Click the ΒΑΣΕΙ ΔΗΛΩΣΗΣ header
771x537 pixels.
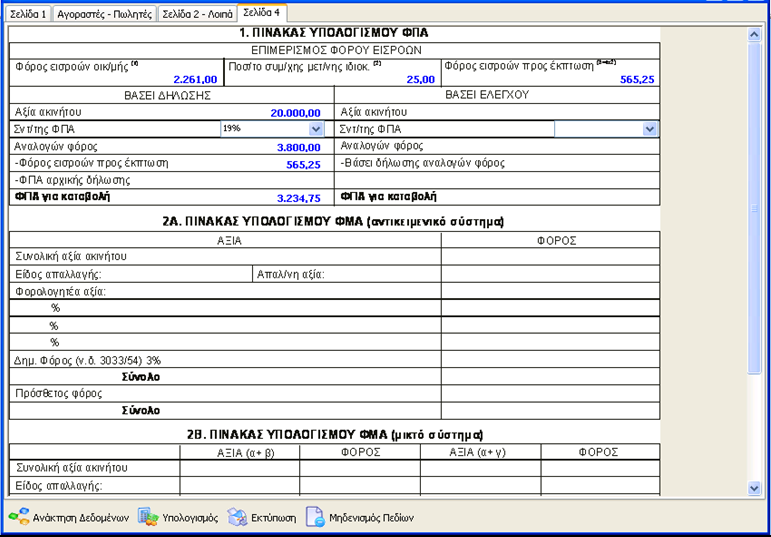168,95
